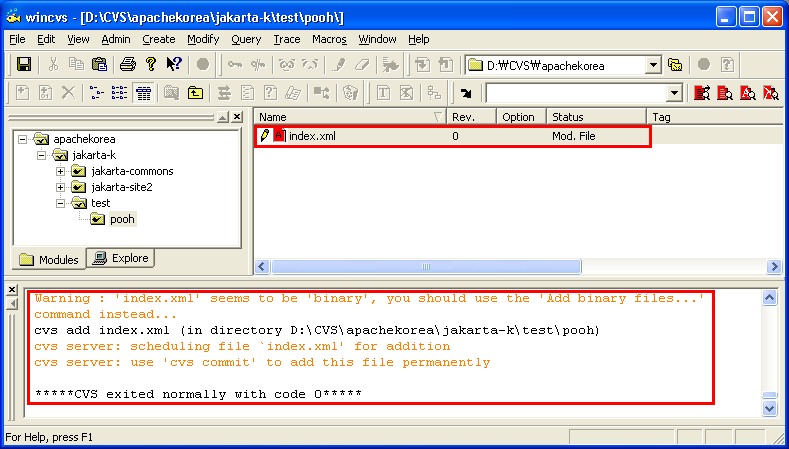The width and height of the screenshot is (789, 449).
Task: Click the context help arrow icon
Action: coord(174,64)
